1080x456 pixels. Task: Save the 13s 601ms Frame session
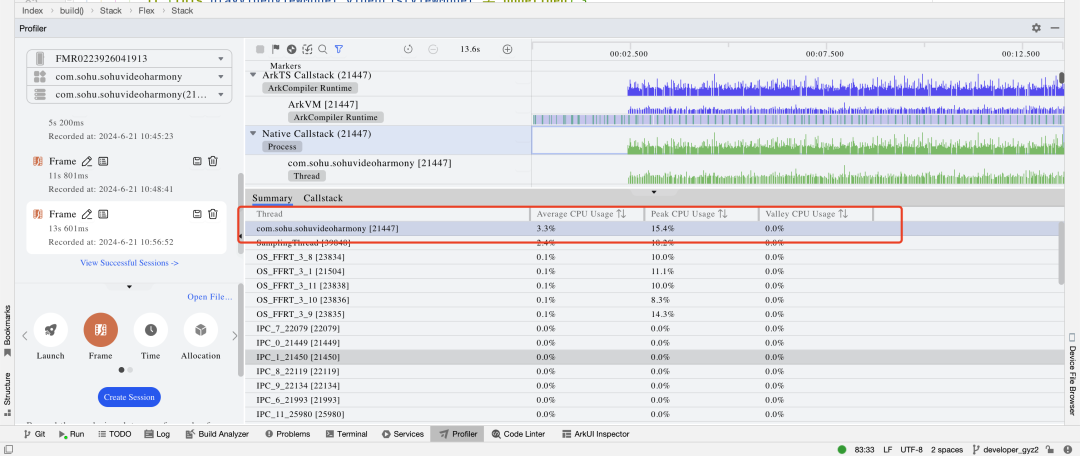click(197, 214)
